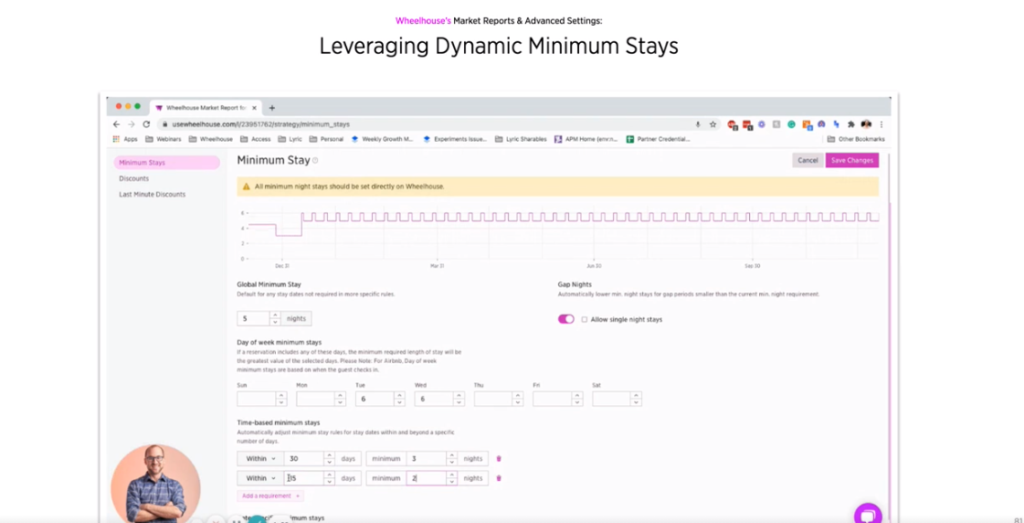This screenshot has height=523, width=1024.
Task: Open the Webinars bookmark folder
Action: (163, 139)
